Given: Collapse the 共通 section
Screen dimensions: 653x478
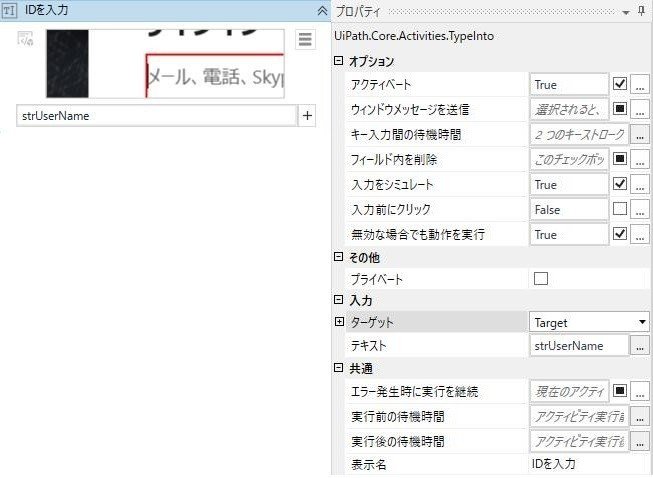Looking at the screenshot, I should pyautogui.click(x=339, y=367).
